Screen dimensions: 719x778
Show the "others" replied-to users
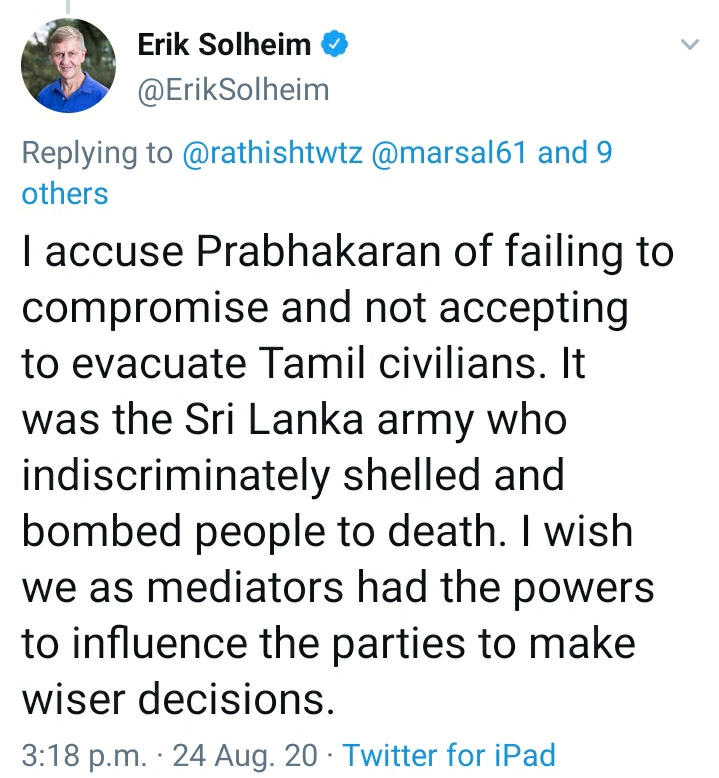pyautogui.click(x=64, y=193)
